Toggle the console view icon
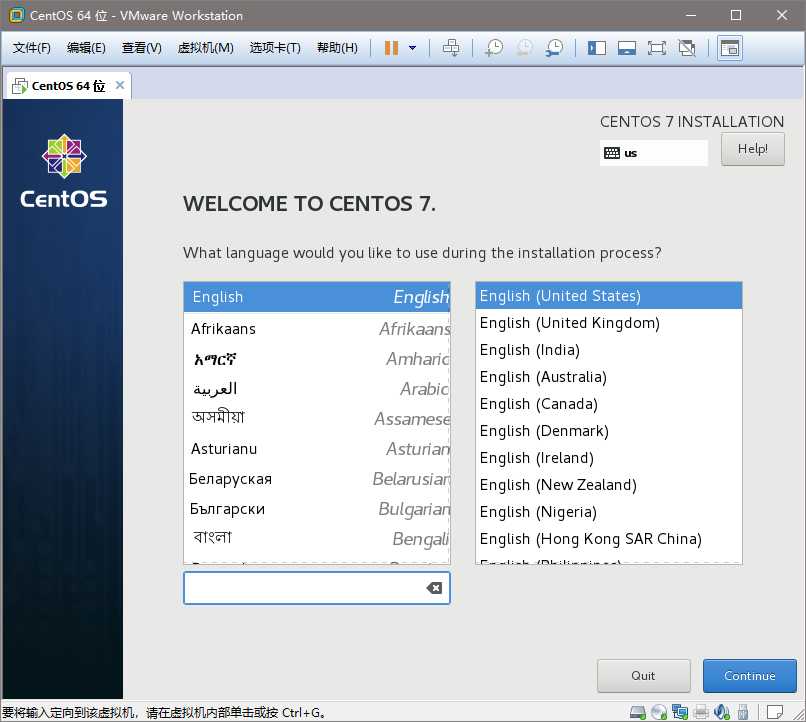 click(730, 48)
